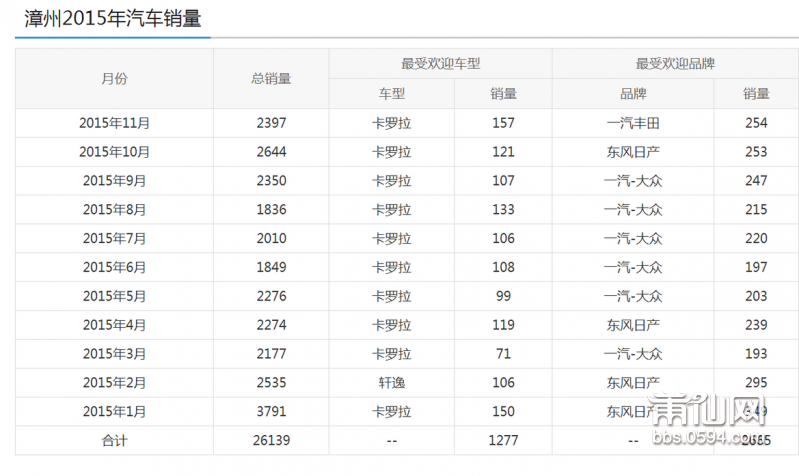Screen dimensions: 799x476
Task: Select total sales value 2644
Action: click(x=271, y=152)
